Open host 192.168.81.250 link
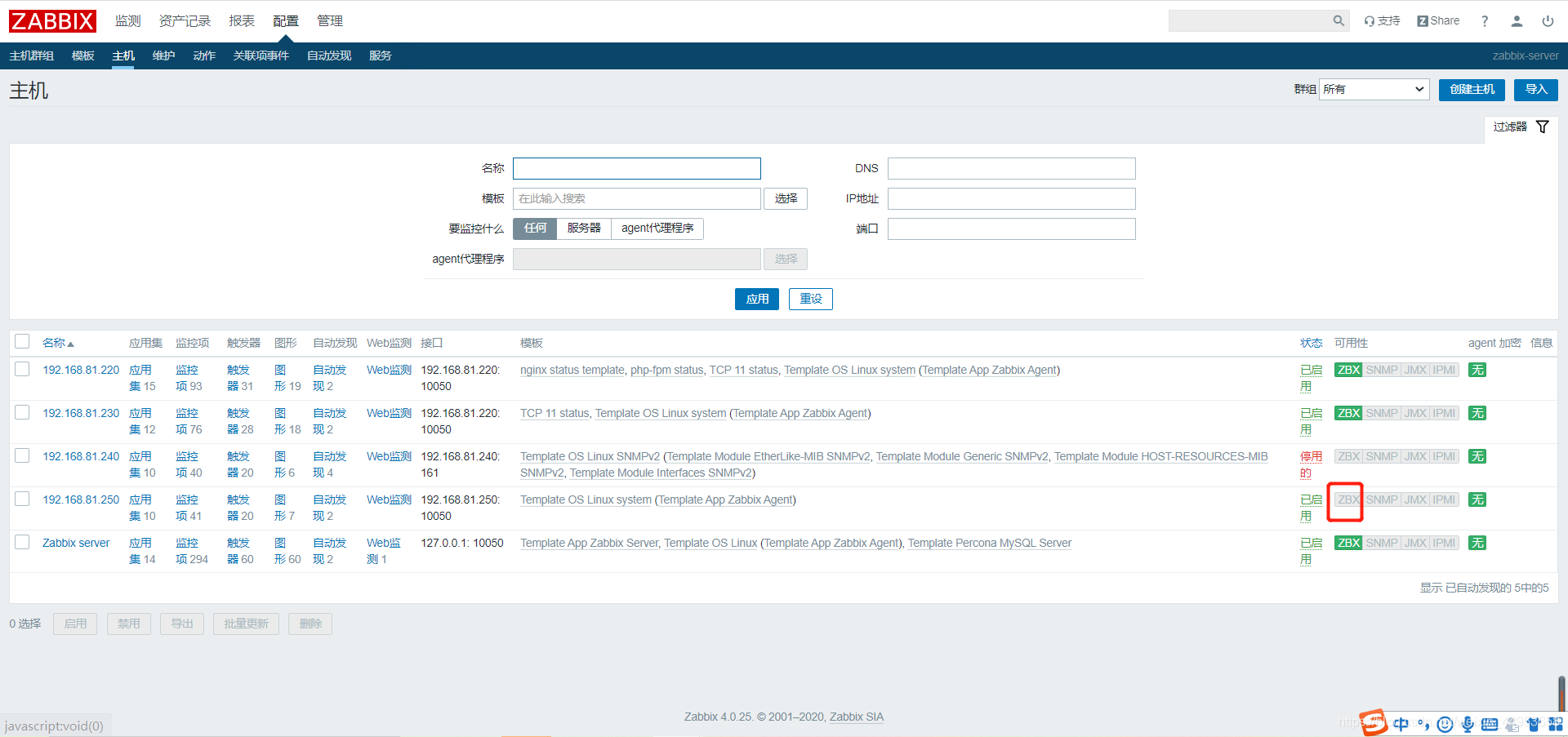The height and width of the screenshot is (737, 1568). pyautogui.click(x=81, y=499)
